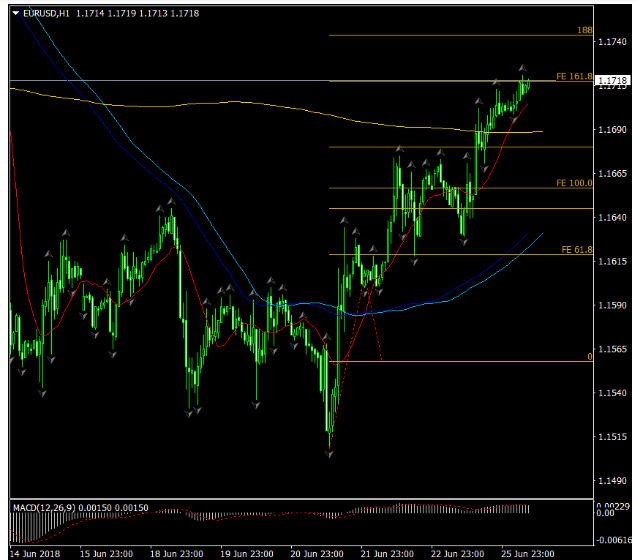The width and height of the screenshot is (636, 560).
Task: Click the 188 Fibonacci level label
Action: pos(585,31)
